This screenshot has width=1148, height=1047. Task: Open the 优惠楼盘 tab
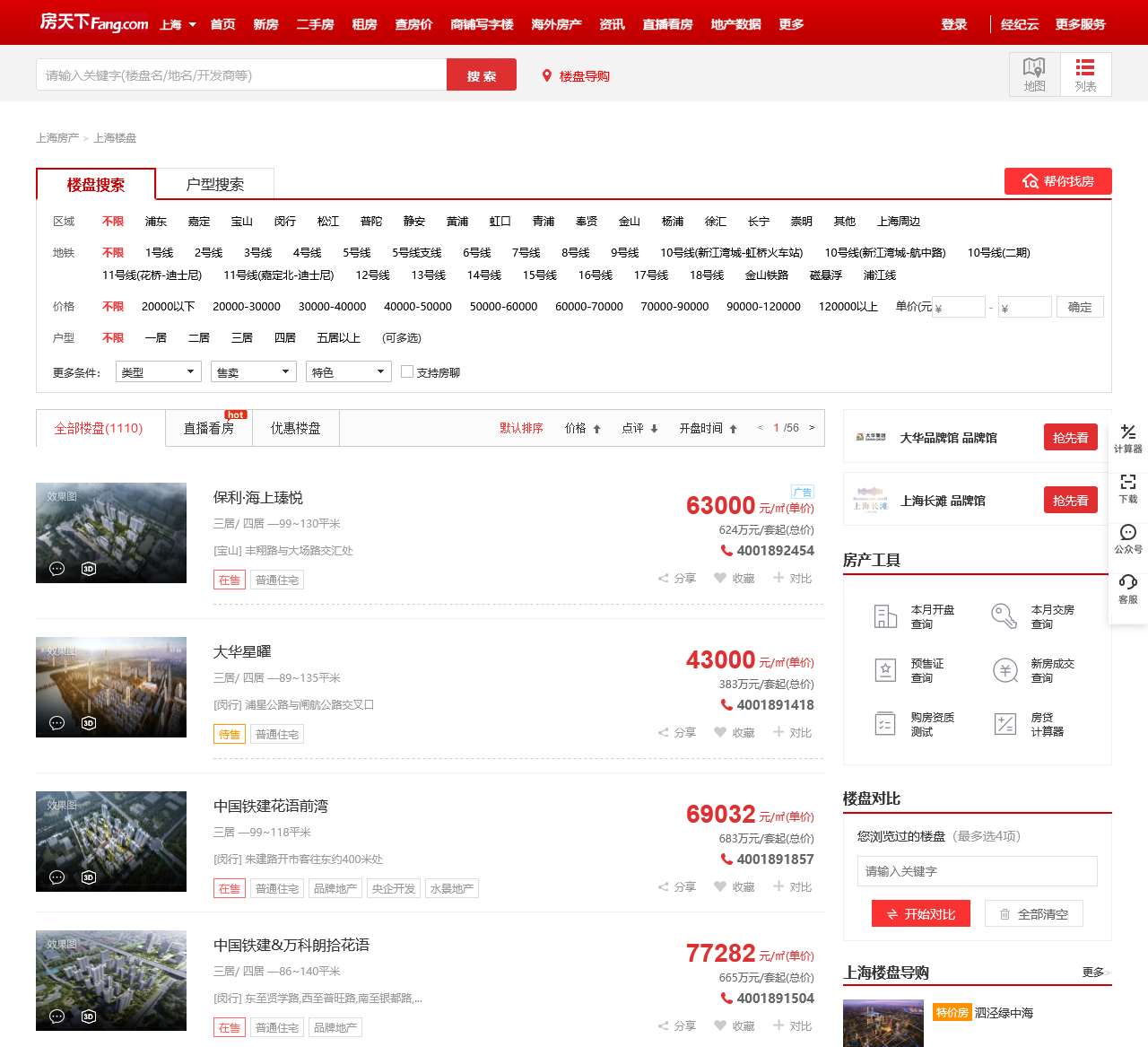(296, 428)
